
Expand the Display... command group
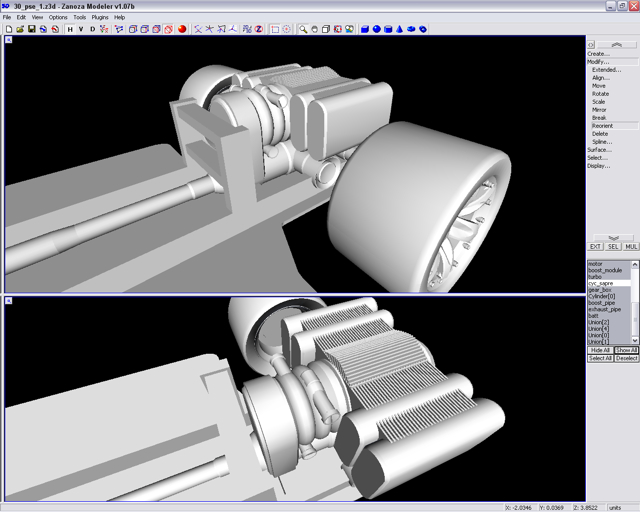point(598,166)
